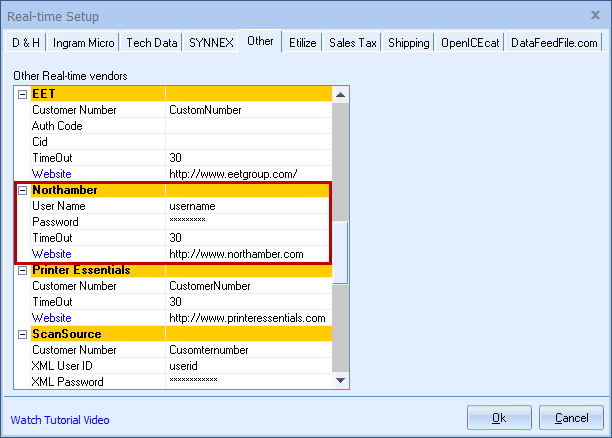Image resolution: width=612 pixels, height=438 pixels.
Task: Edit the ScanSource Customer Number value
Action: click(249, 350)
